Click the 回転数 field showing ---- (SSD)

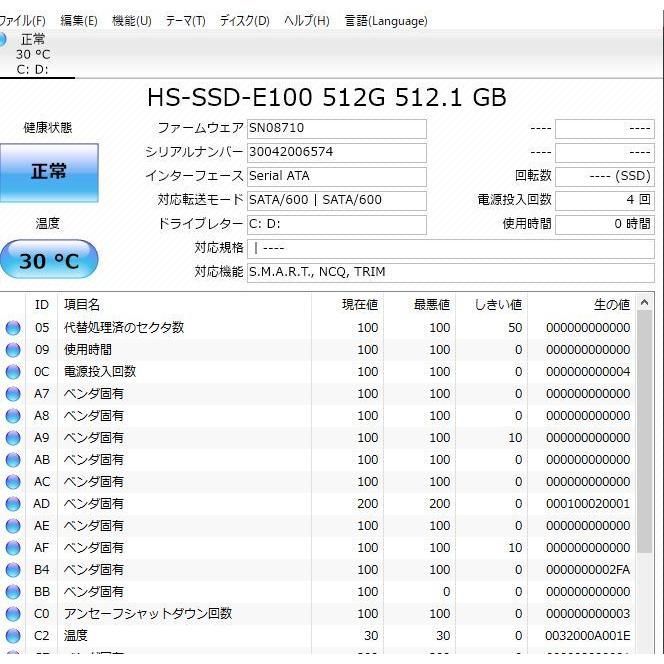605,176
